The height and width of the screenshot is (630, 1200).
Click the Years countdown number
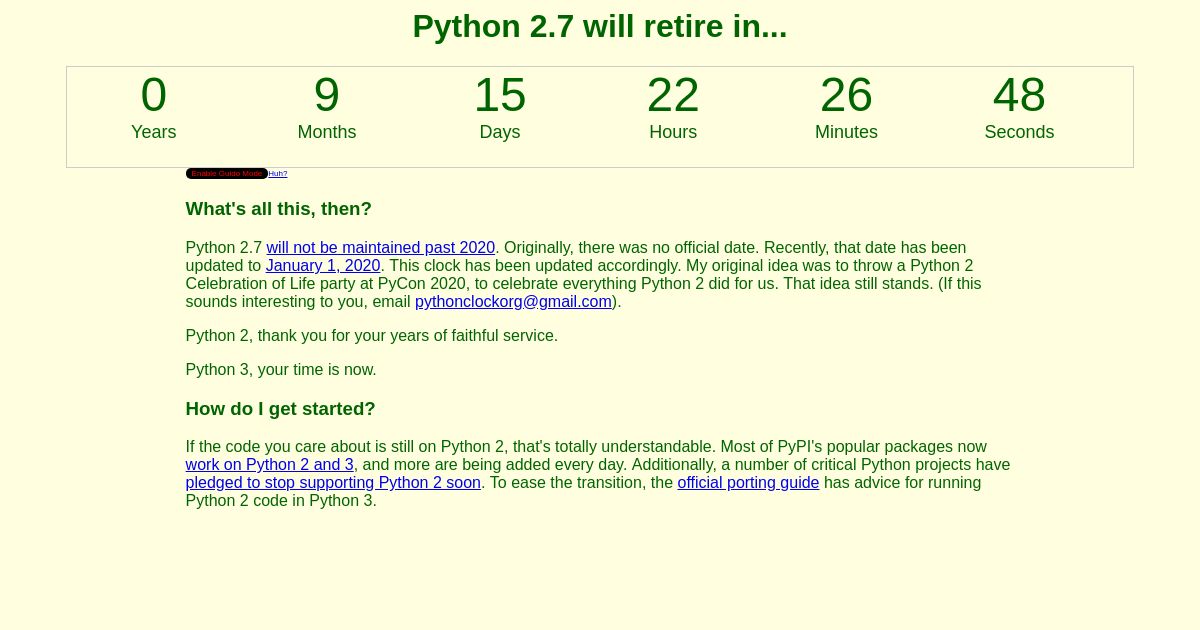pos(154,95)
